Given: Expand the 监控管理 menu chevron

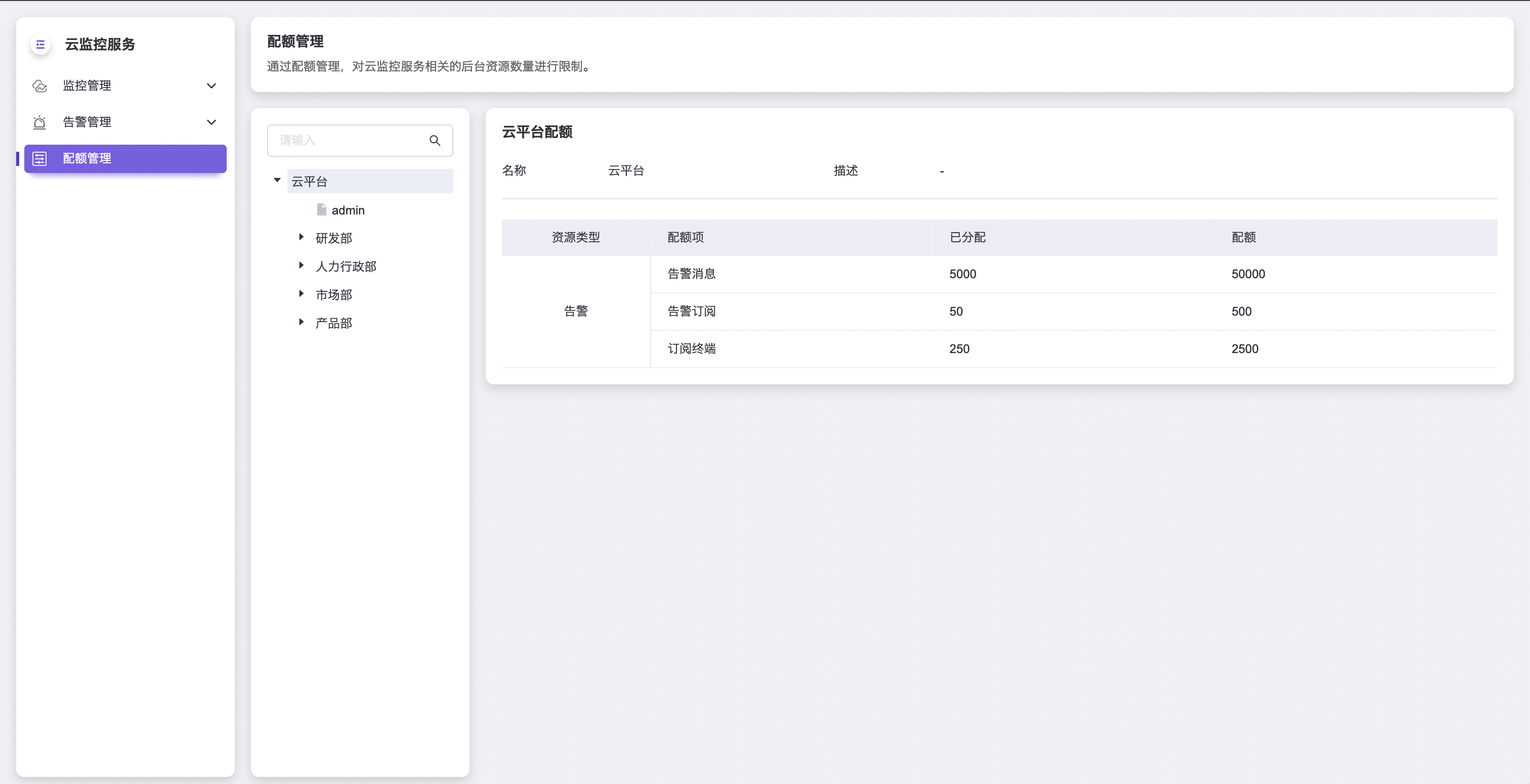Looking at the screenshot, I should pyautogui.click(x=211, y=86).
